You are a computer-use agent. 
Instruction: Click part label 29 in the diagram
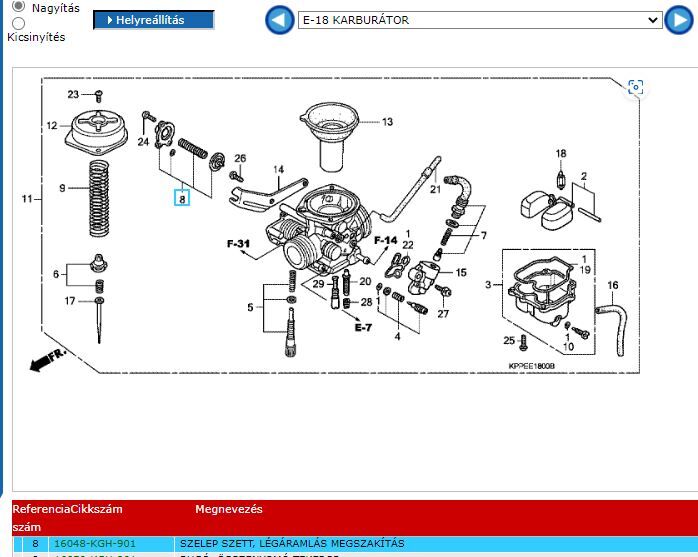[319, 284]
